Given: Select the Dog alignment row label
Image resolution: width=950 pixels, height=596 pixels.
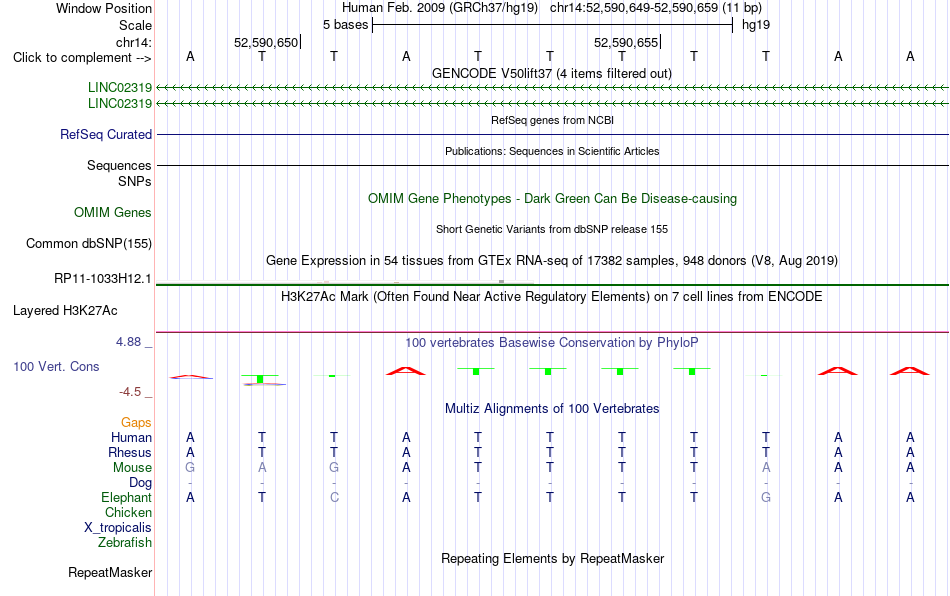Looking at the screenshot, I should (141, 483).
